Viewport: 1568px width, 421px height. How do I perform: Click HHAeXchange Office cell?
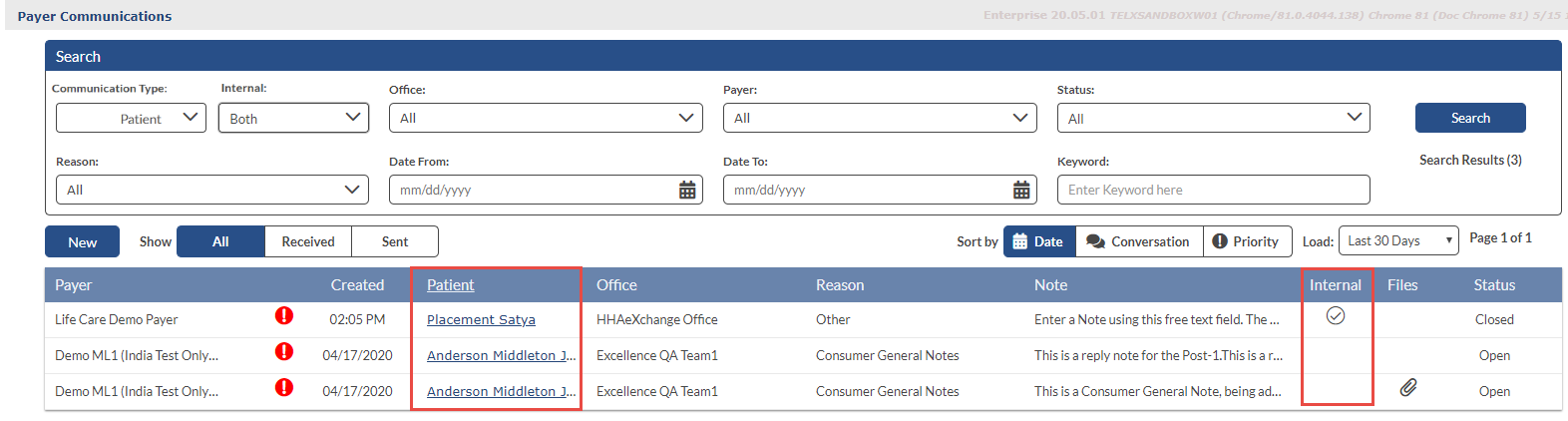[x=657, y=319]
